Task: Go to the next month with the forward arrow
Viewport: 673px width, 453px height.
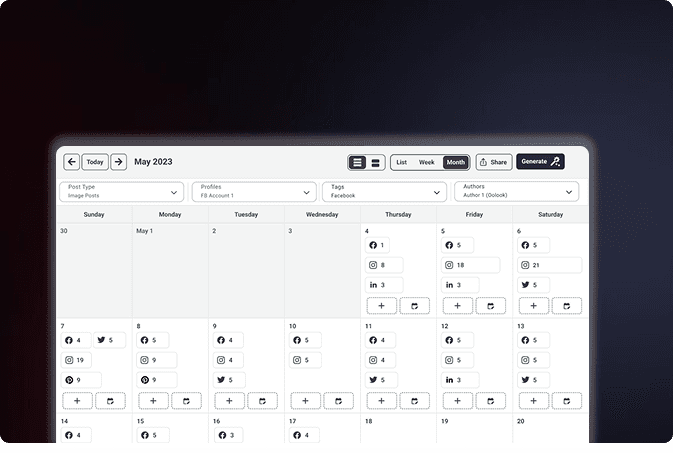Action: tap(118, 162)
